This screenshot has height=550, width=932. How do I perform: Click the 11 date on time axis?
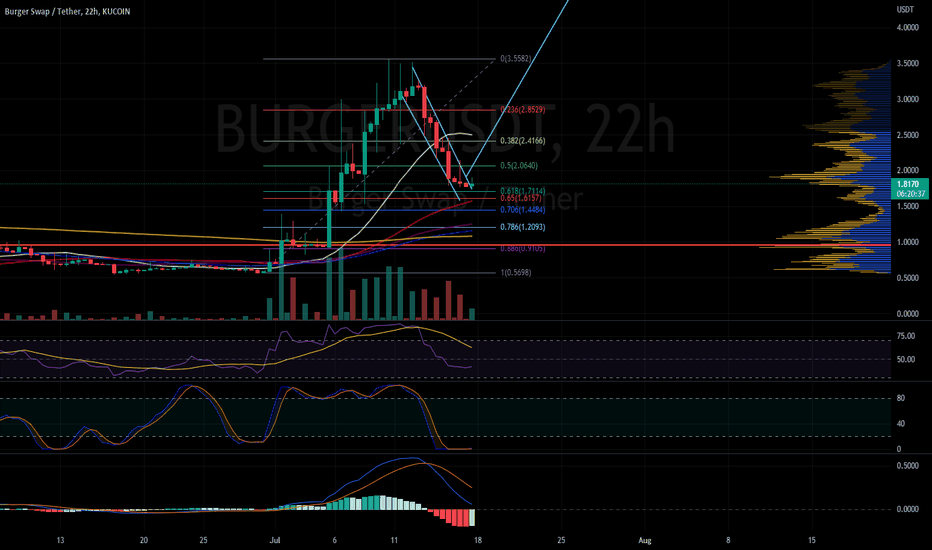(x=394, y=540)
